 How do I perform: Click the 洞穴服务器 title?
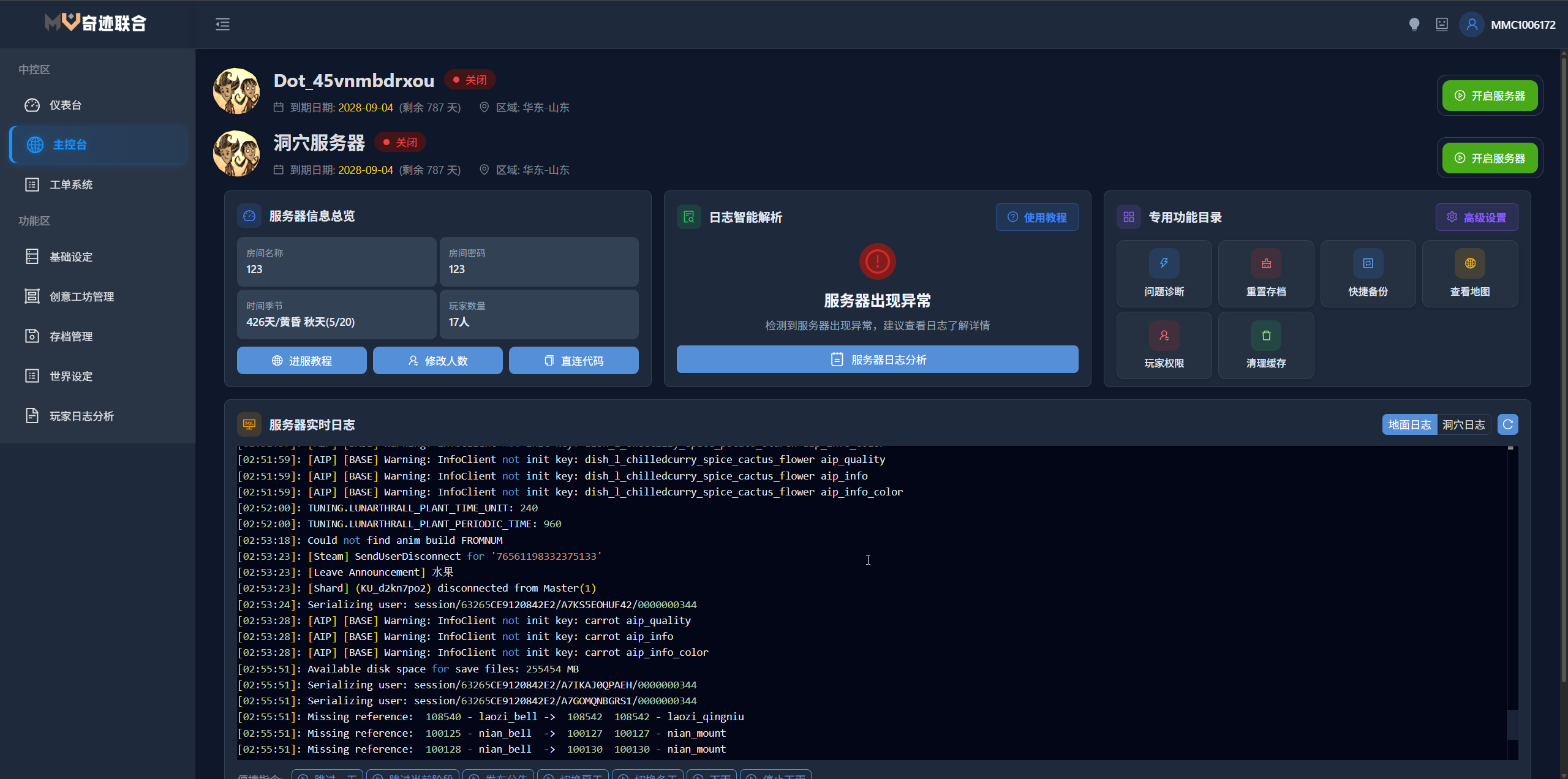point(319,143)
